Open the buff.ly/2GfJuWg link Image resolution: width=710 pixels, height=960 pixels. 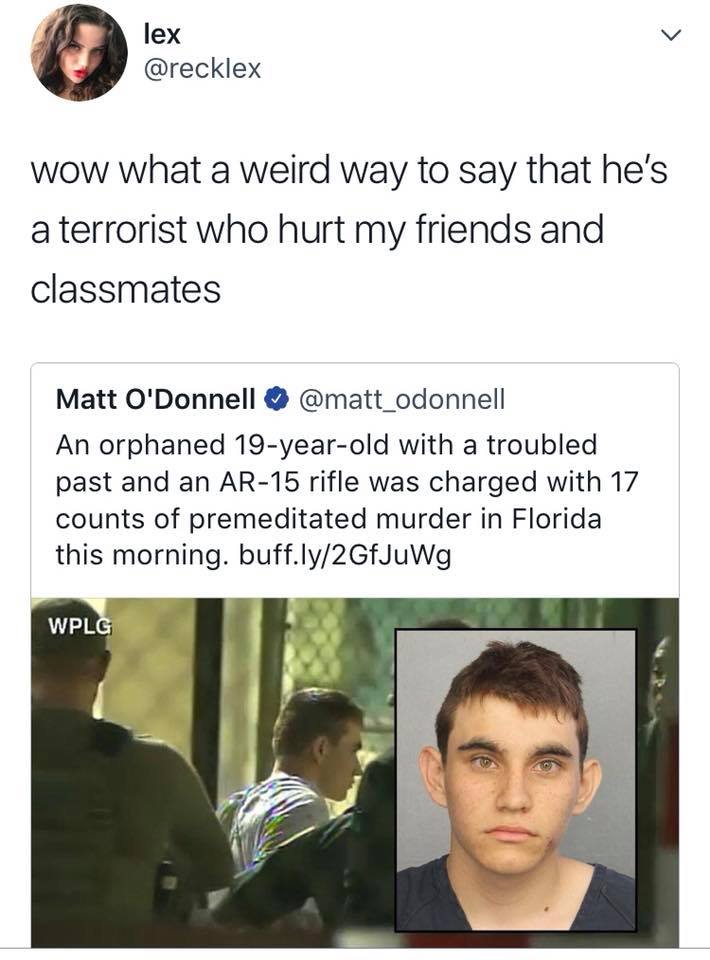click(x=345, y=555)
